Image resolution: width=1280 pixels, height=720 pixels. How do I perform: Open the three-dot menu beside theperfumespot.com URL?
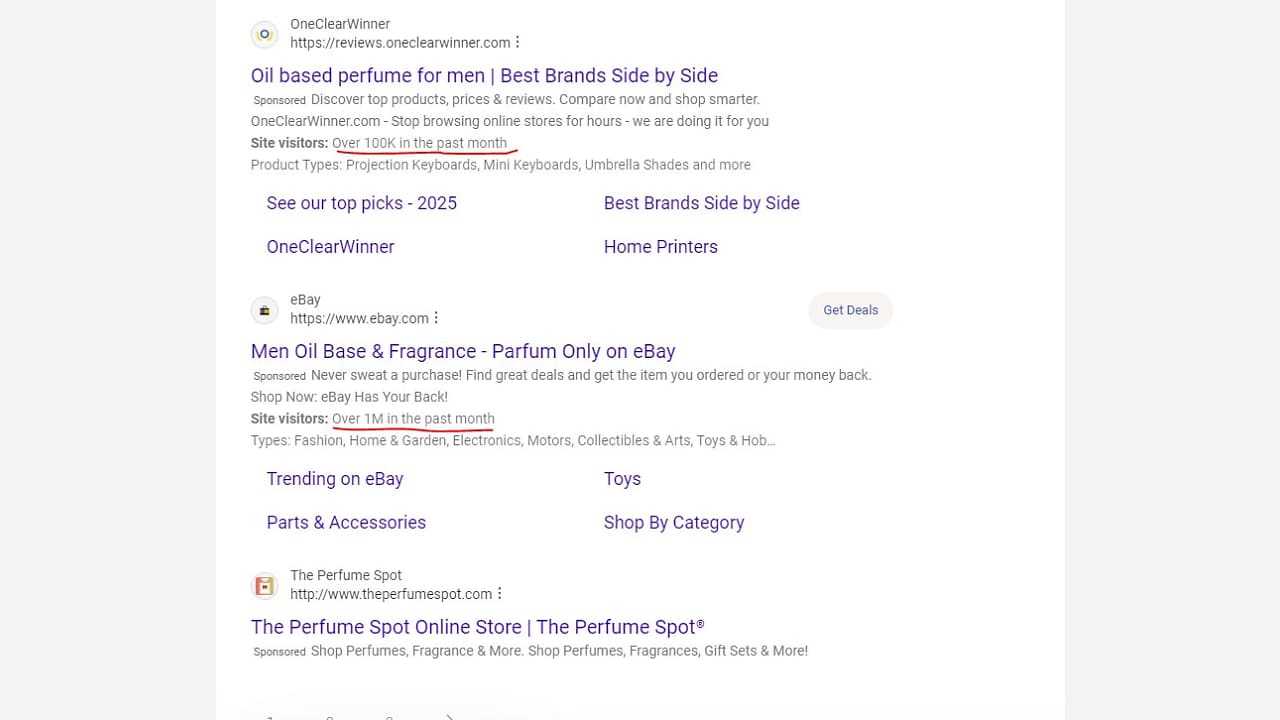click(x=499, y=594)
